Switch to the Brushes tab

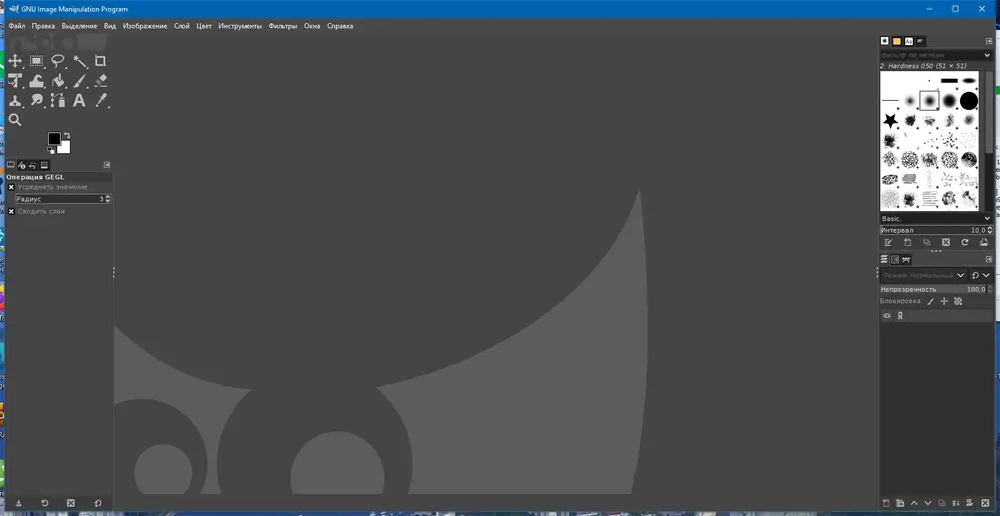tap(885, 41)
